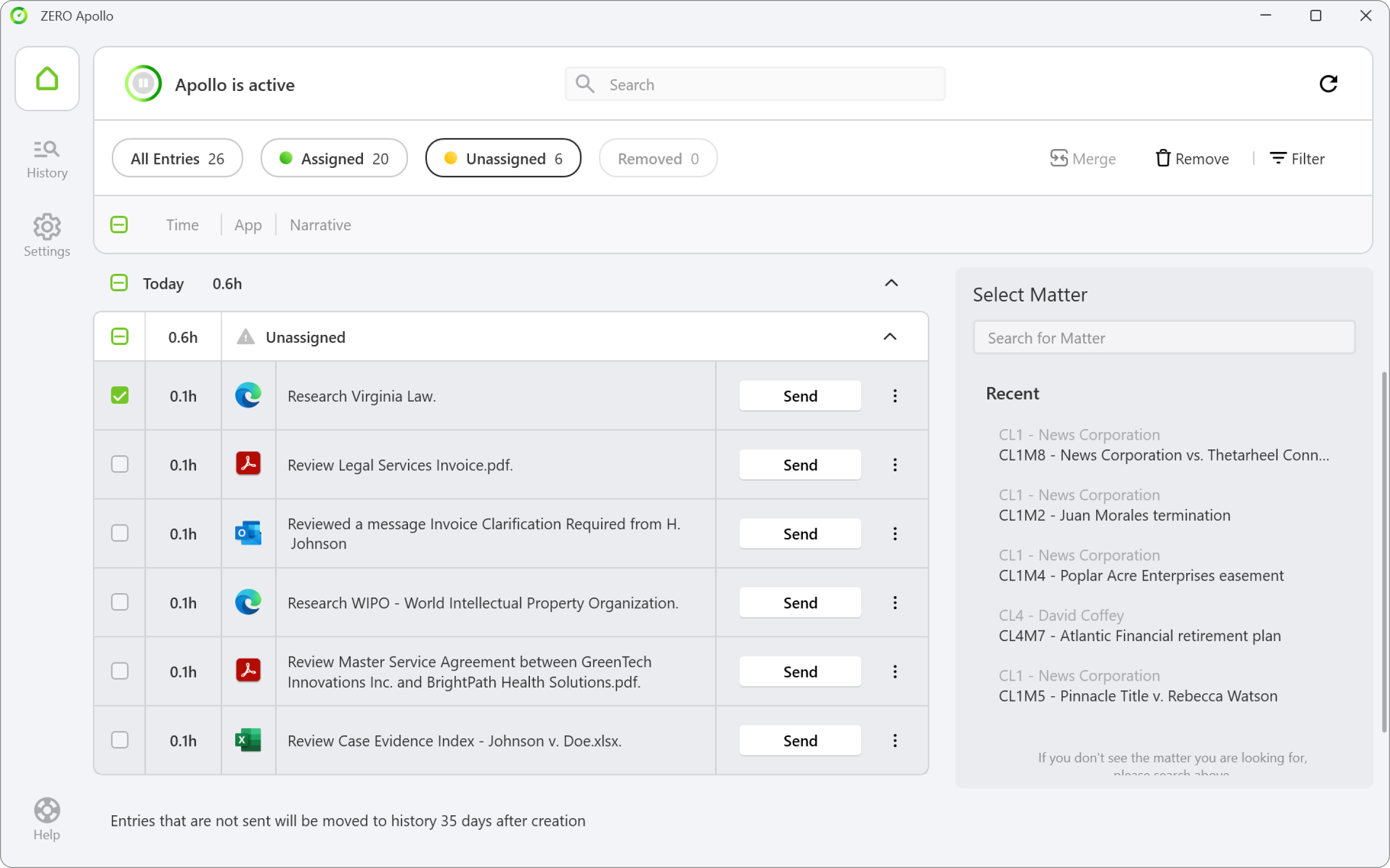Check the Master Service Agreement entry
The width and height of the screenshot is (1390, 868).
(120, 671)
